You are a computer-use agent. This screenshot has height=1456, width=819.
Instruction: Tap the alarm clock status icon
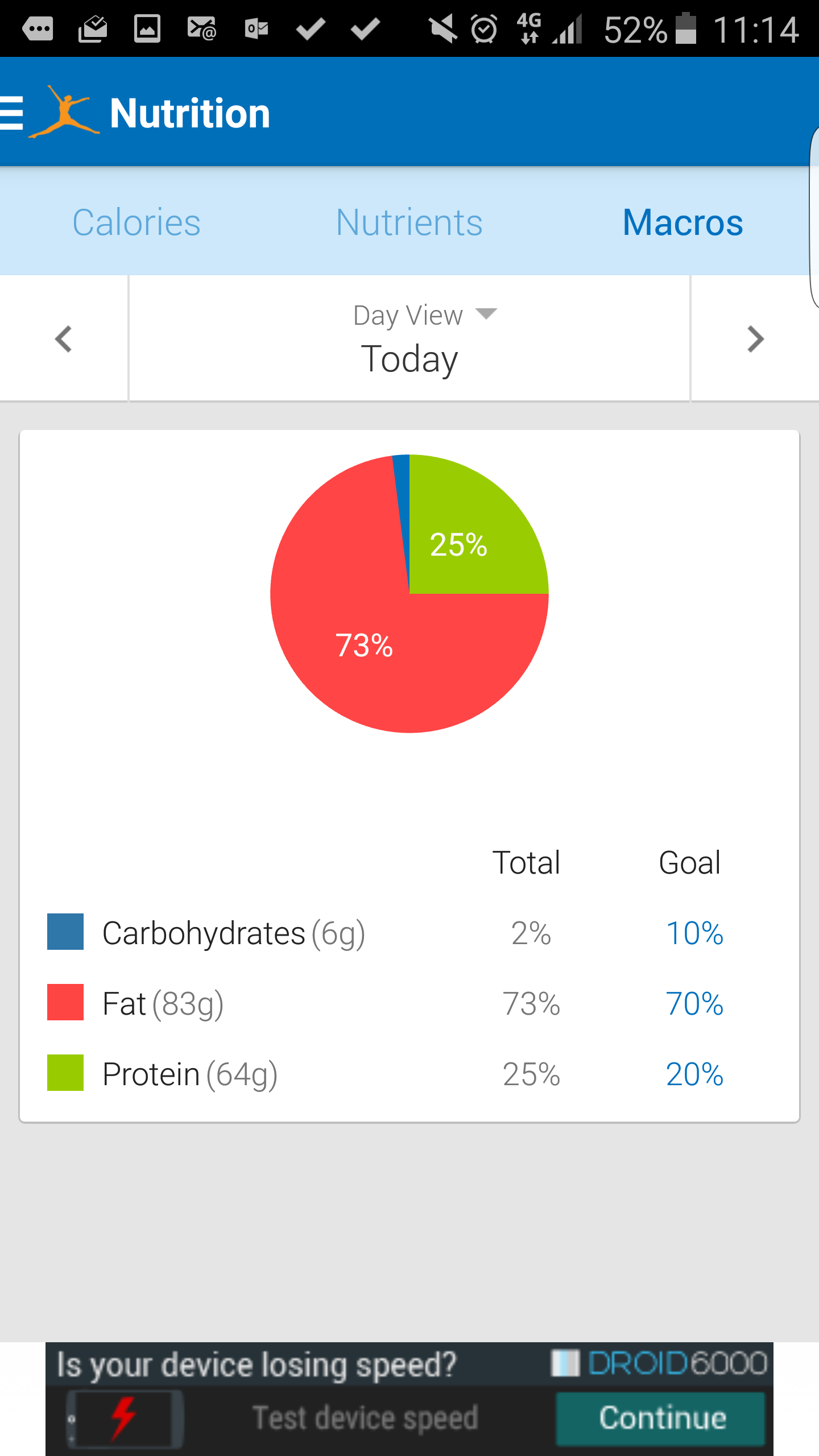pos(484,29)
